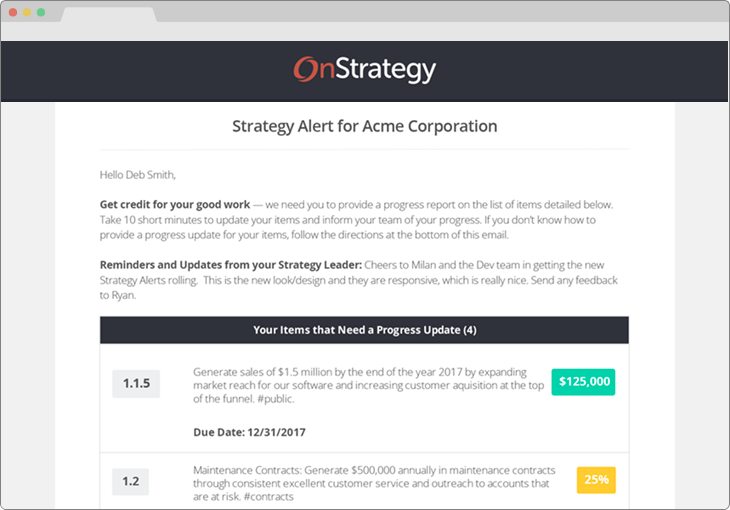Click the Due Date 12/31/2017 text

click(250, 432)
